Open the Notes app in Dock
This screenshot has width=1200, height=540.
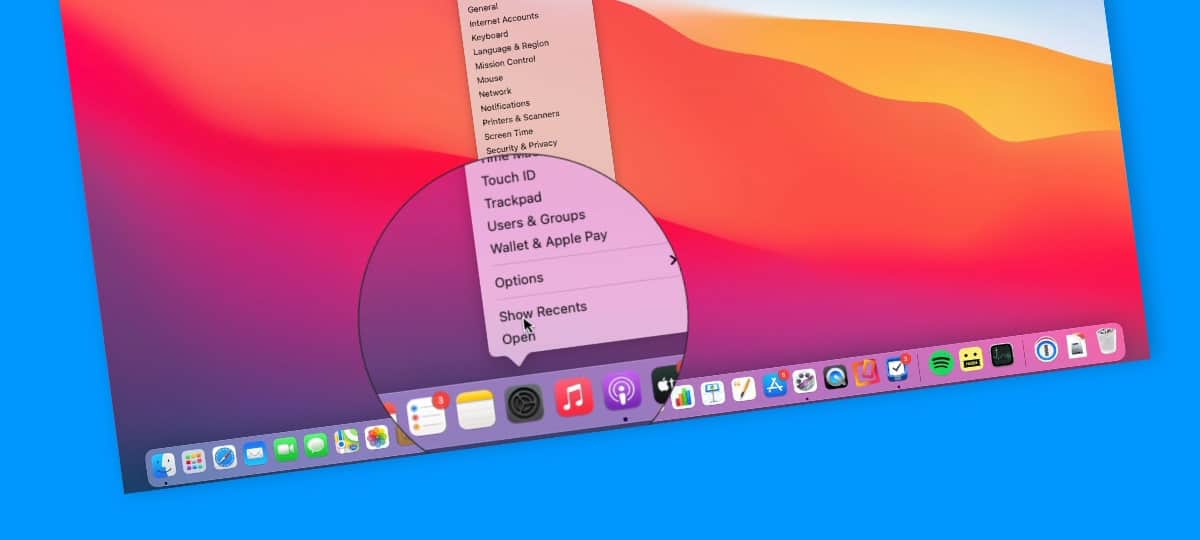click(476, 410)
